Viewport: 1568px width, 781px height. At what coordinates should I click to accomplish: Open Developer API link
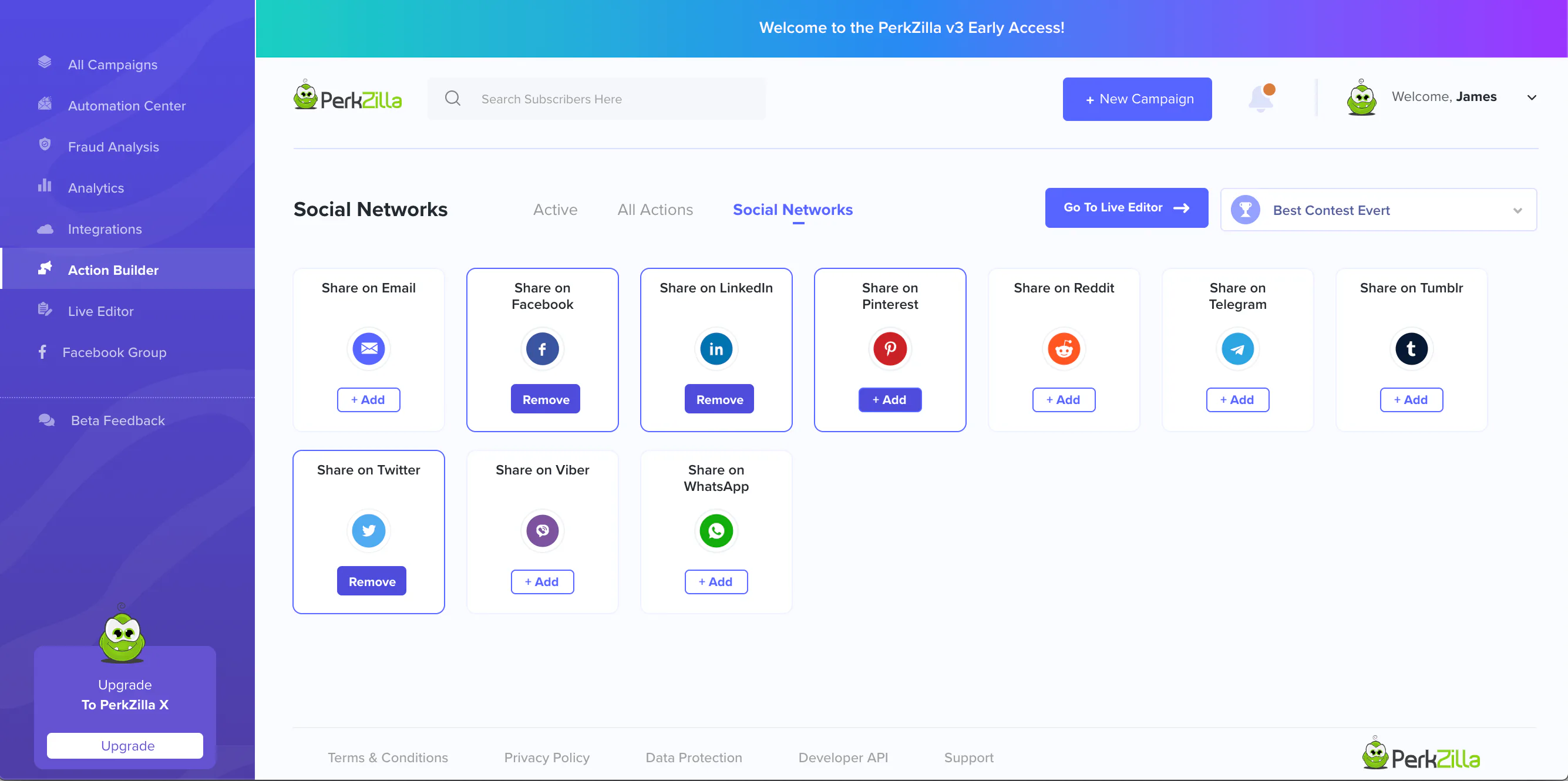click(x=843, y=758)
